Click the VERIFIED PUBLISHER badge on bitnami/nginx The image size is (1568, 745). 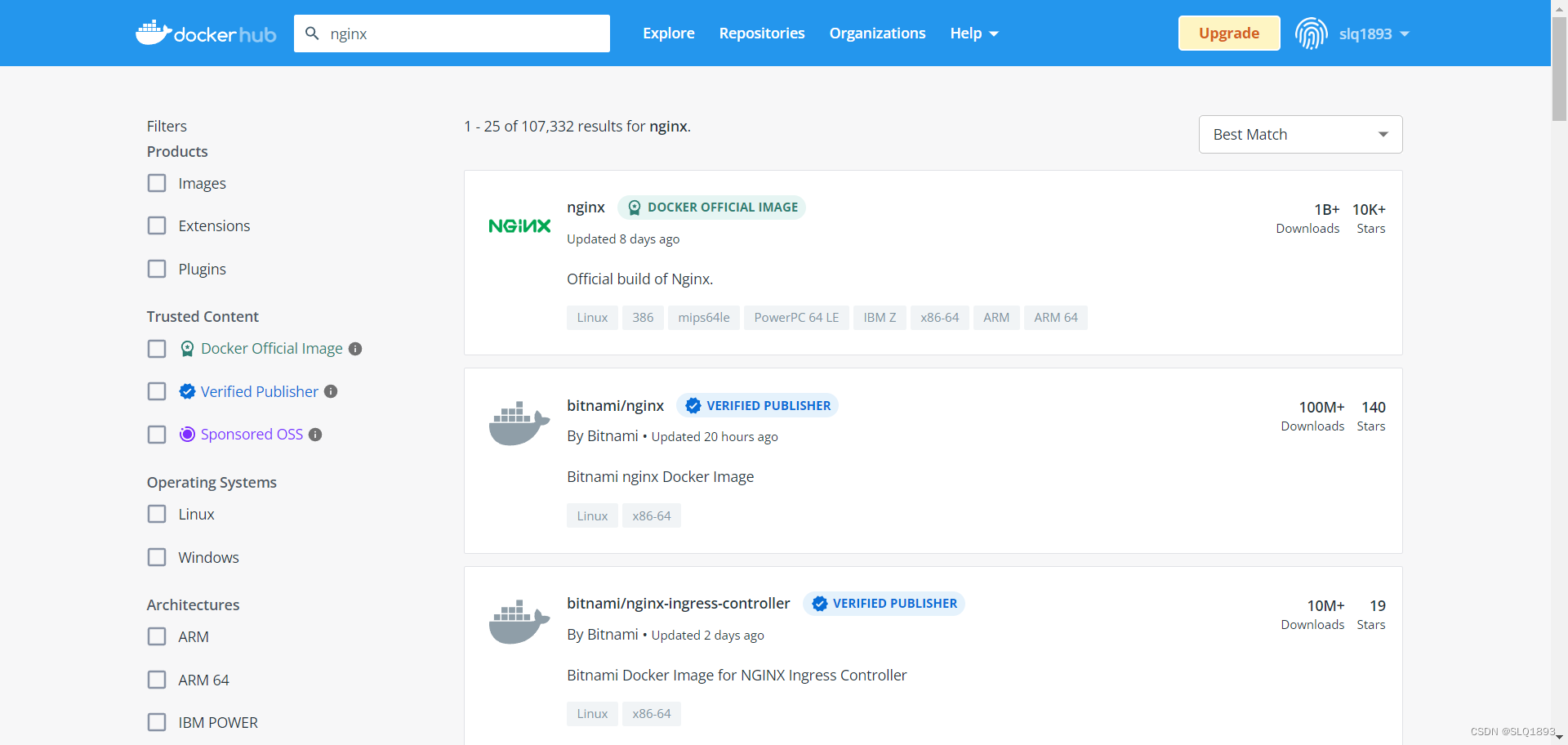pos(757,405)
